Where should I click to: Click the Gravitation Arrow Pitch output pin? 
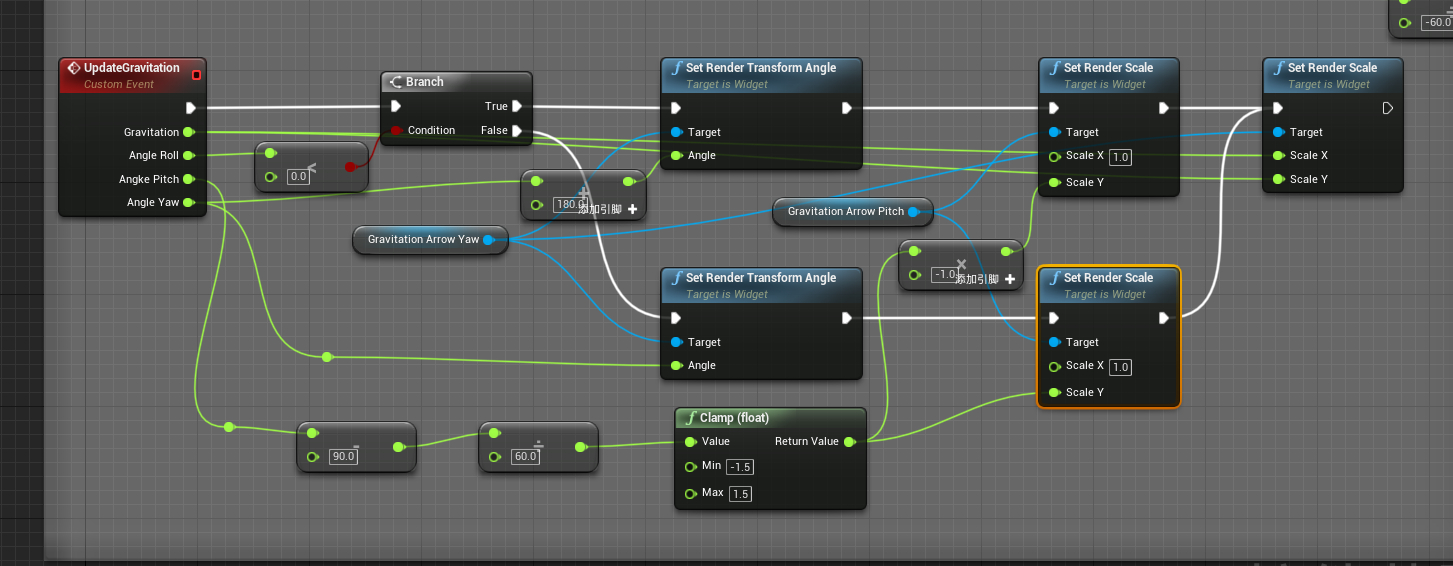click(x=913, y=212)
